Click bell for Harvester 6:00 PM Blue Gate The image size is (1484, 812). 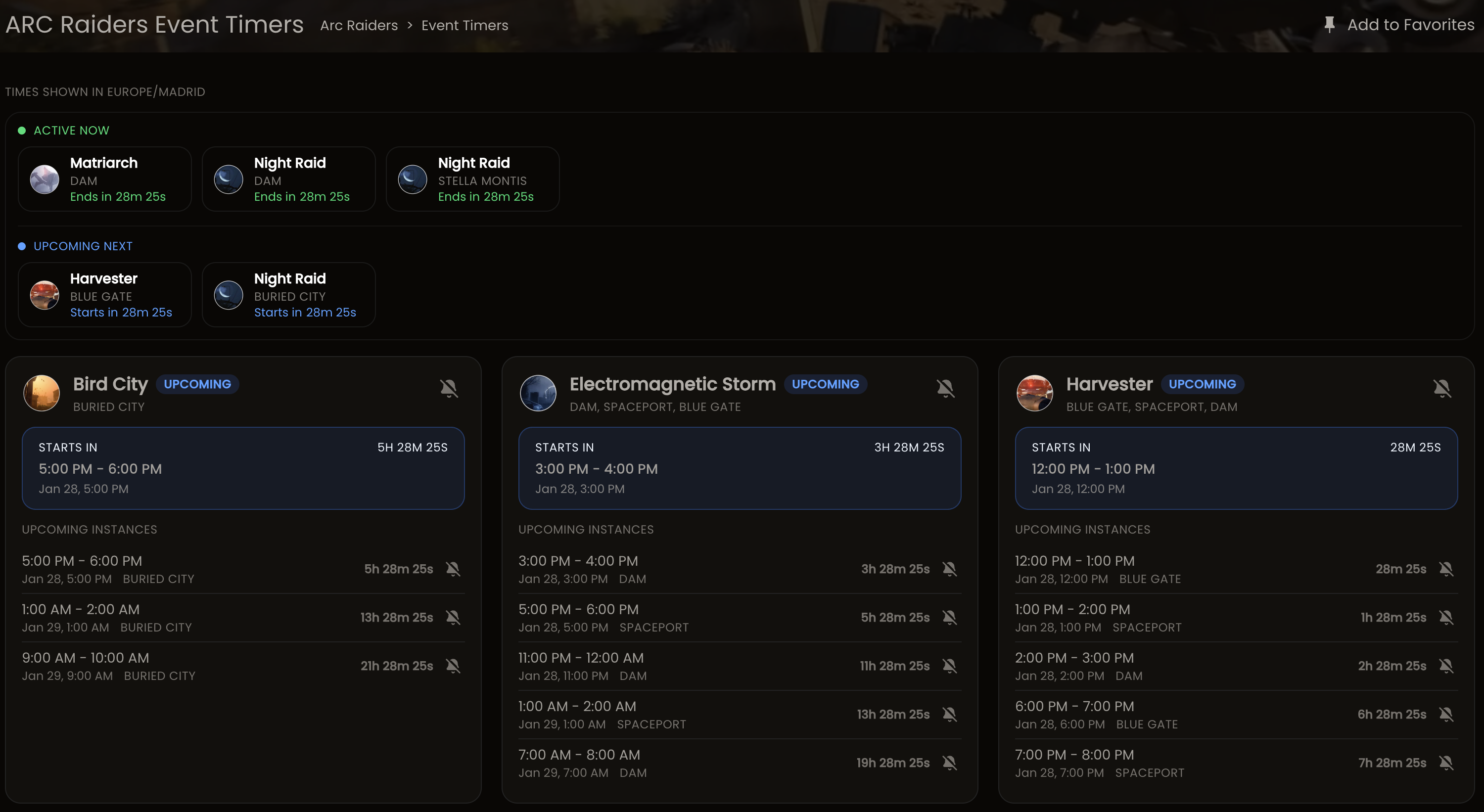tap(1446, 714)
